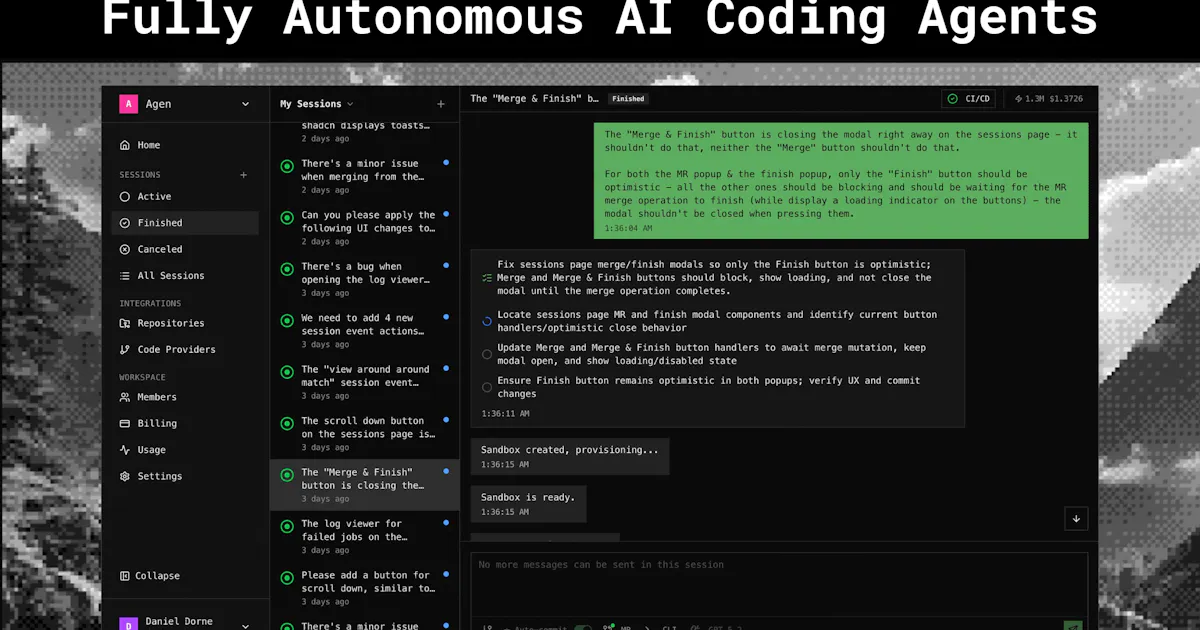Viewport: 1200px width, 630px height.
Task: Click the 'Locate sessions page MR and finish modal' step
Action: pos(717,321)
